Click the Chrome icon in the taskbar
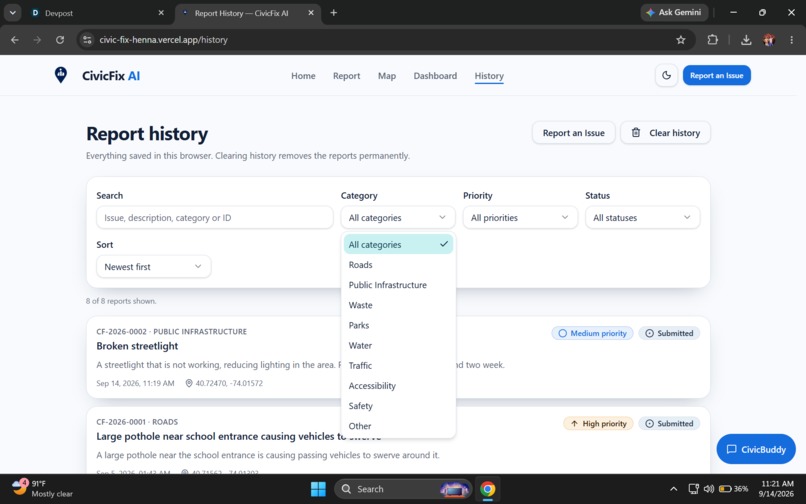This screenshot has height=504, width=806. click(x=487, y=489)
